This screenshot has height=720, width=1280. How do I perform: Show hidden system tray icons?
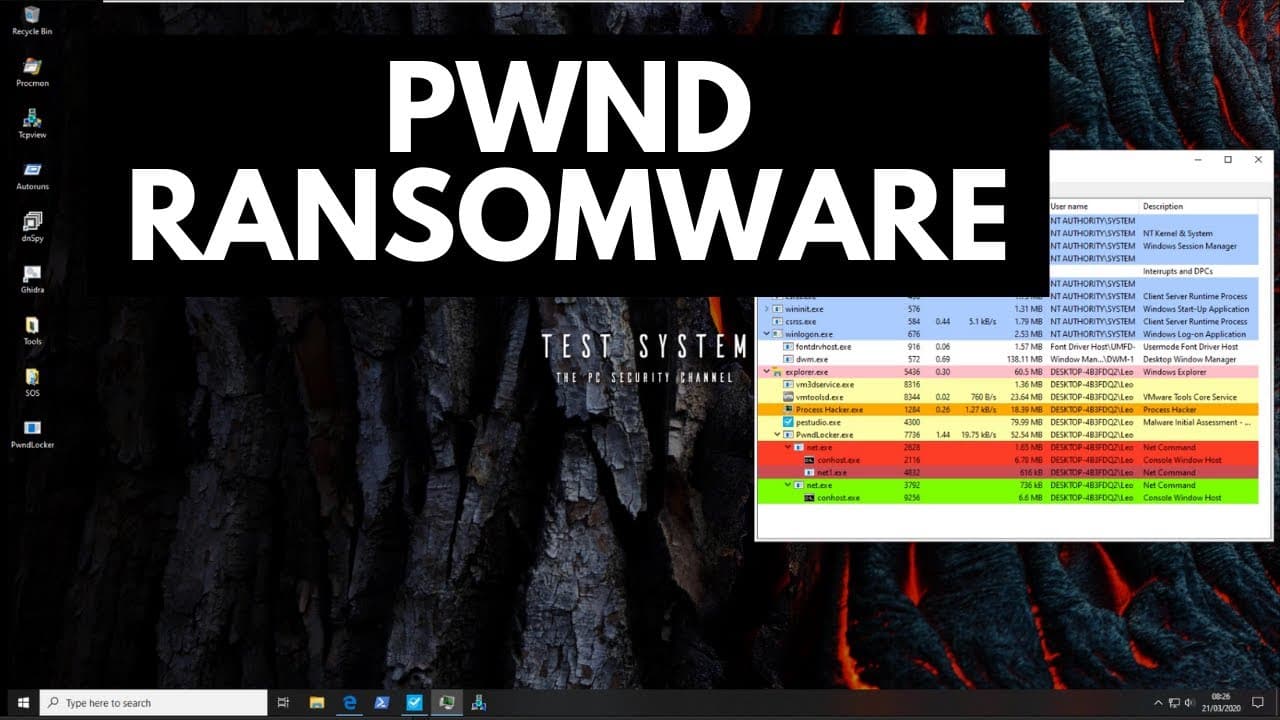pos(1158,703)
